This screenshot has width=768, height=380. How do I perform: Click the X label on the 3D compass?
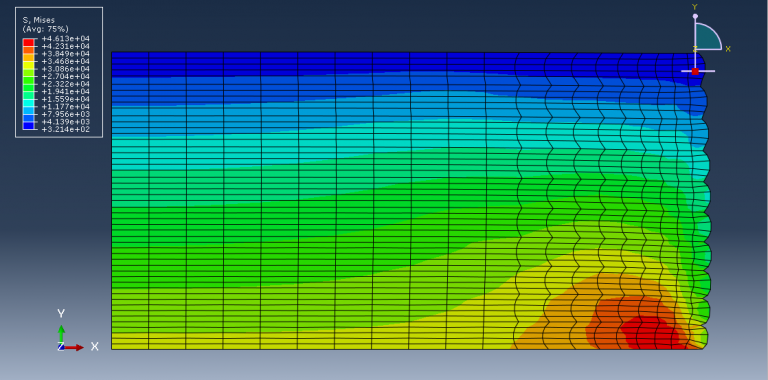[728, 48]
